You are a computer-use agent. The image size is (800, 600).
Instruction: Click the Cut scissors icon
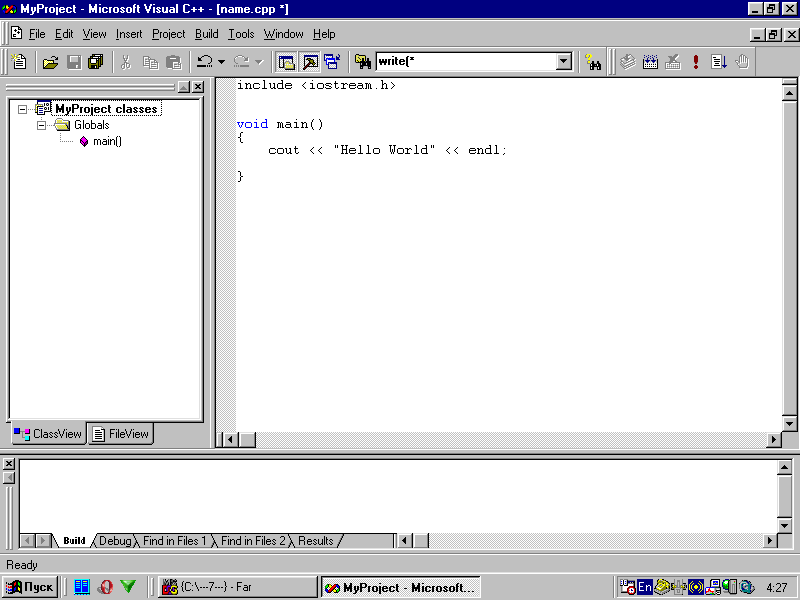tap(126, 62)
